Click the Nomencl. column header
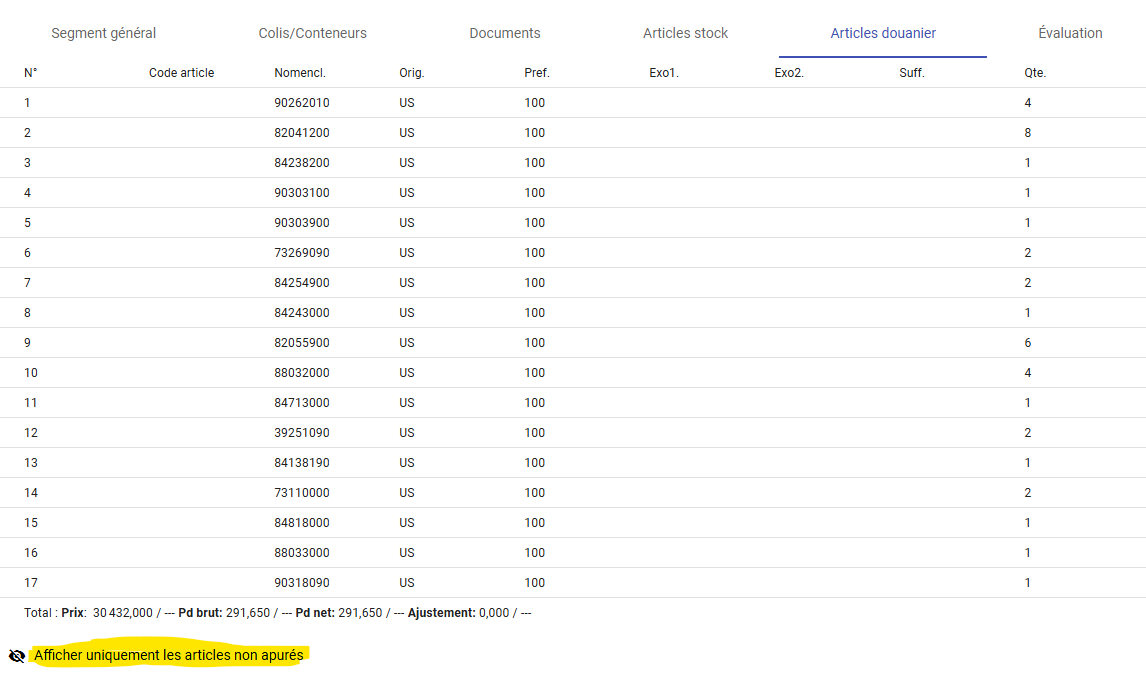Image resolution: width=1146 pixels, height=693 pixels. pos(300,73)
